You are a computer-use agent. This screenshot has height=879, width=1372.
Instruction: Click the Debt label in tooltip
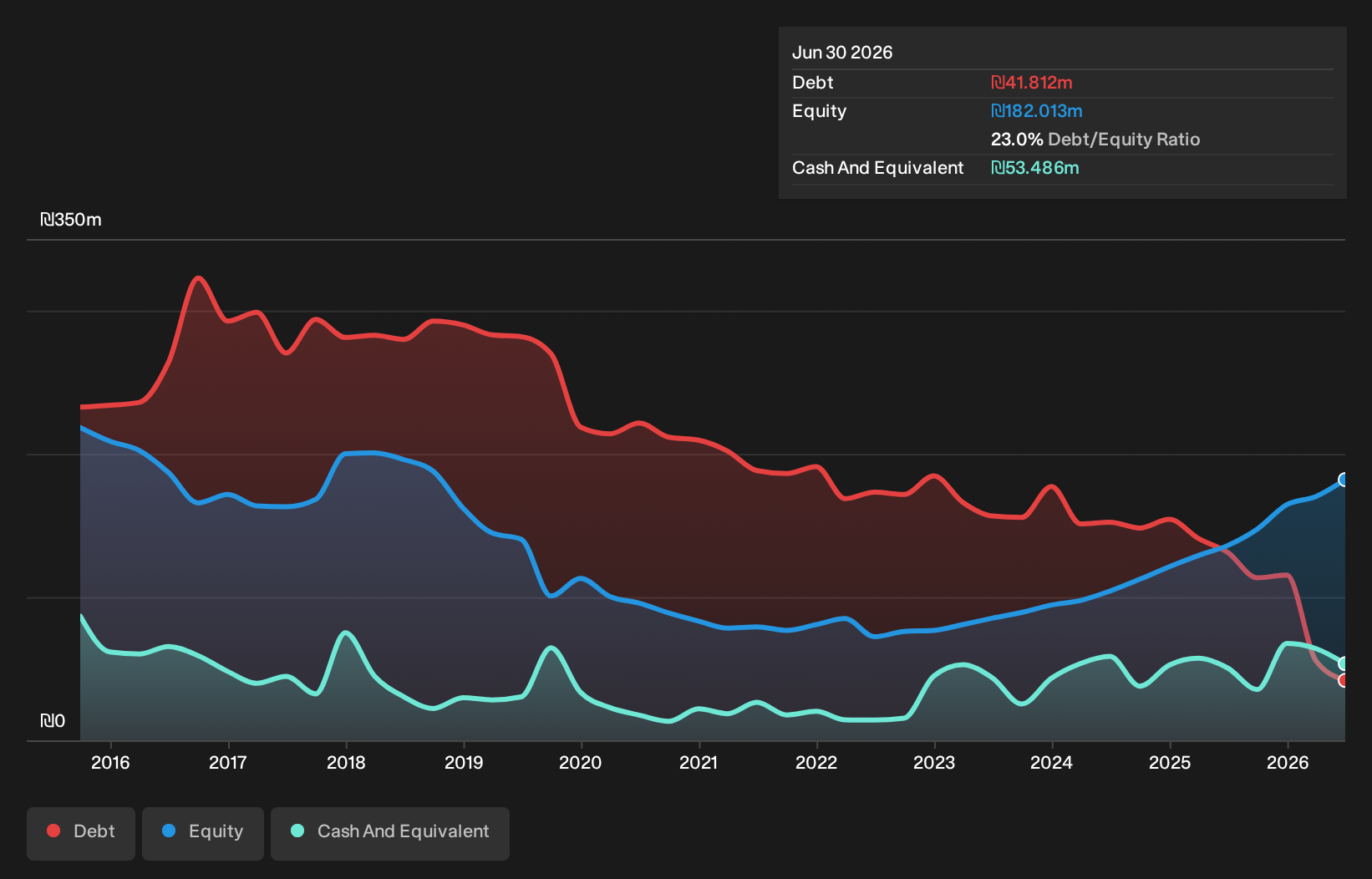813,83
